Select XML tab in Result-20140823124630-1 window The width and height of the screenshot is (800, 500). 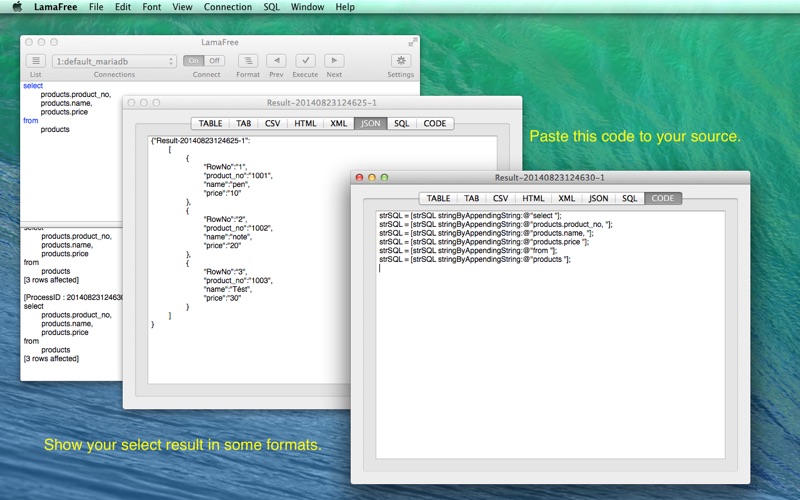point(566,198)
